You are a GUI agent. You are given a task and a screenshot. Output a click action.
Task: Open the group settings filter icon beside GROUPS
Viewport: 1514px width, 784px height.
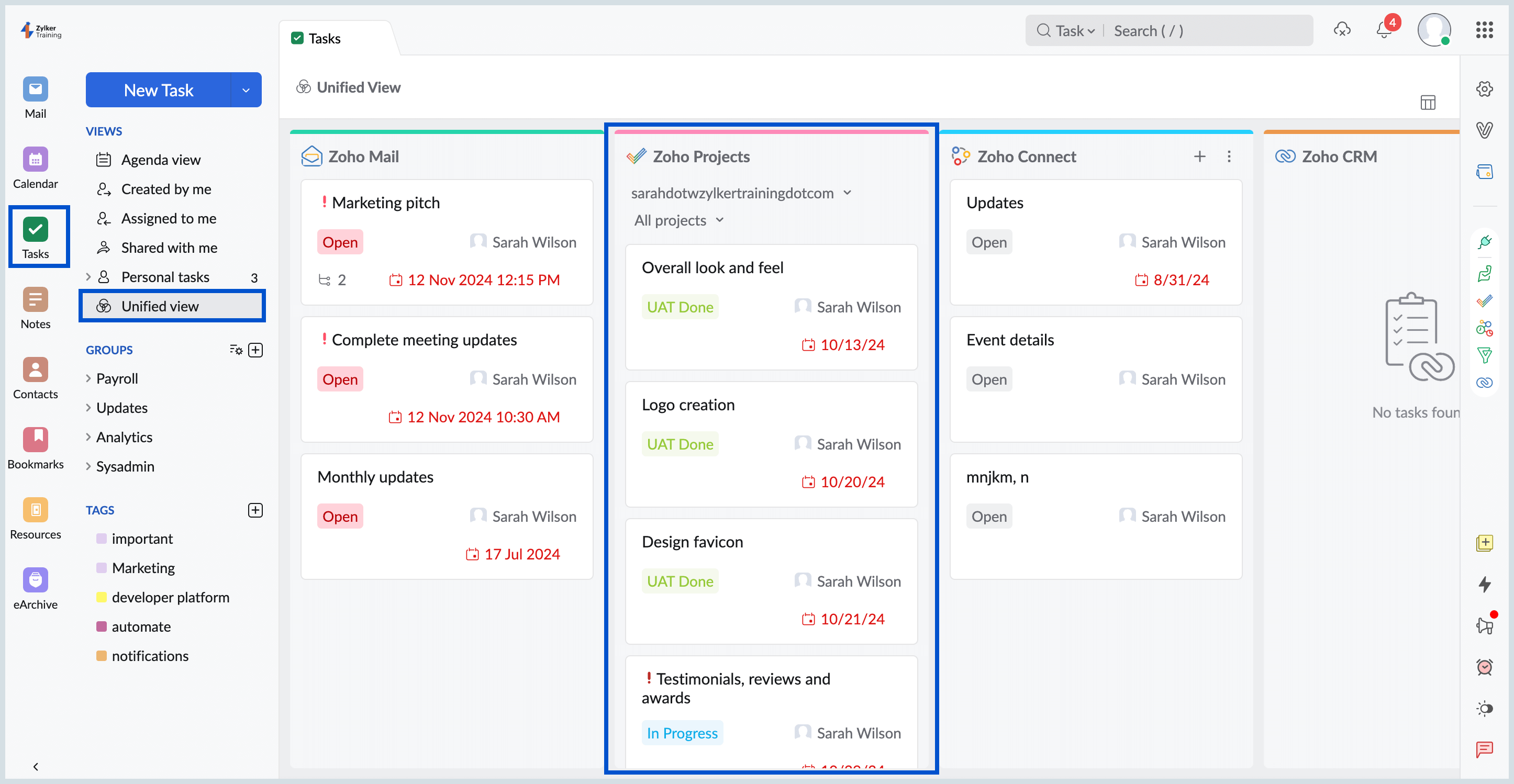[235, 350]
